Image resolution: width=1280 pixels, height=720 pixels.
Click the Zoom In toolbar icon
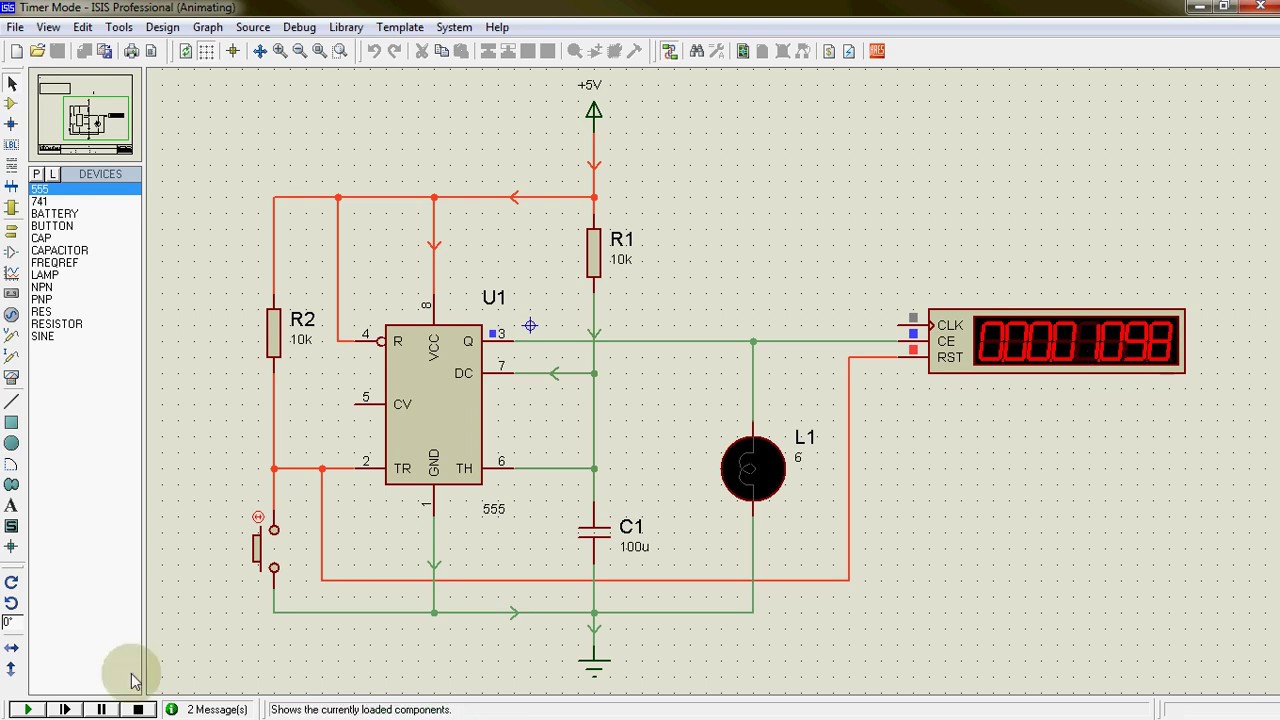tap(280, 51)
